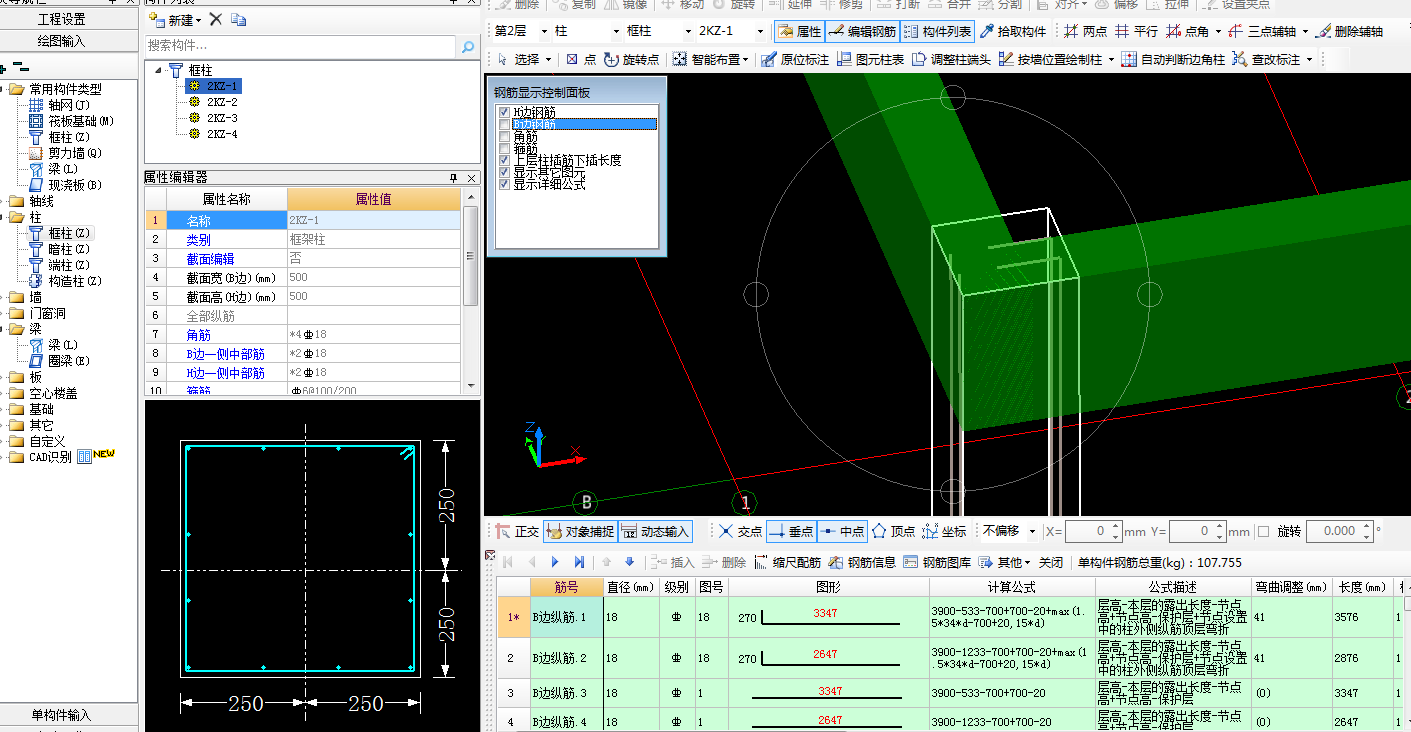1411x732 pixels.
Task: Click the 属性 properties toolbar button
Action: click(x=799, y=32)
